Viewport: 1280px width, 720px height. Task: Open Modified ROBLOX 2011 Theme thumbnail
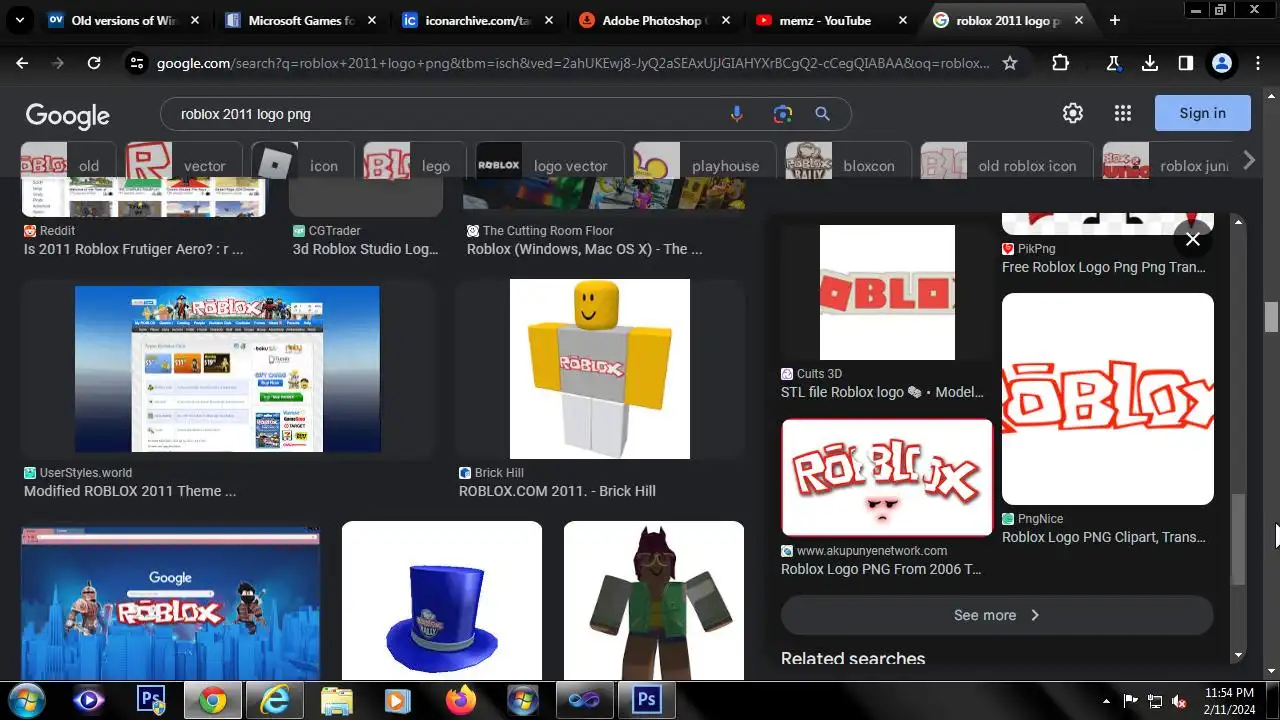[227, 369]
